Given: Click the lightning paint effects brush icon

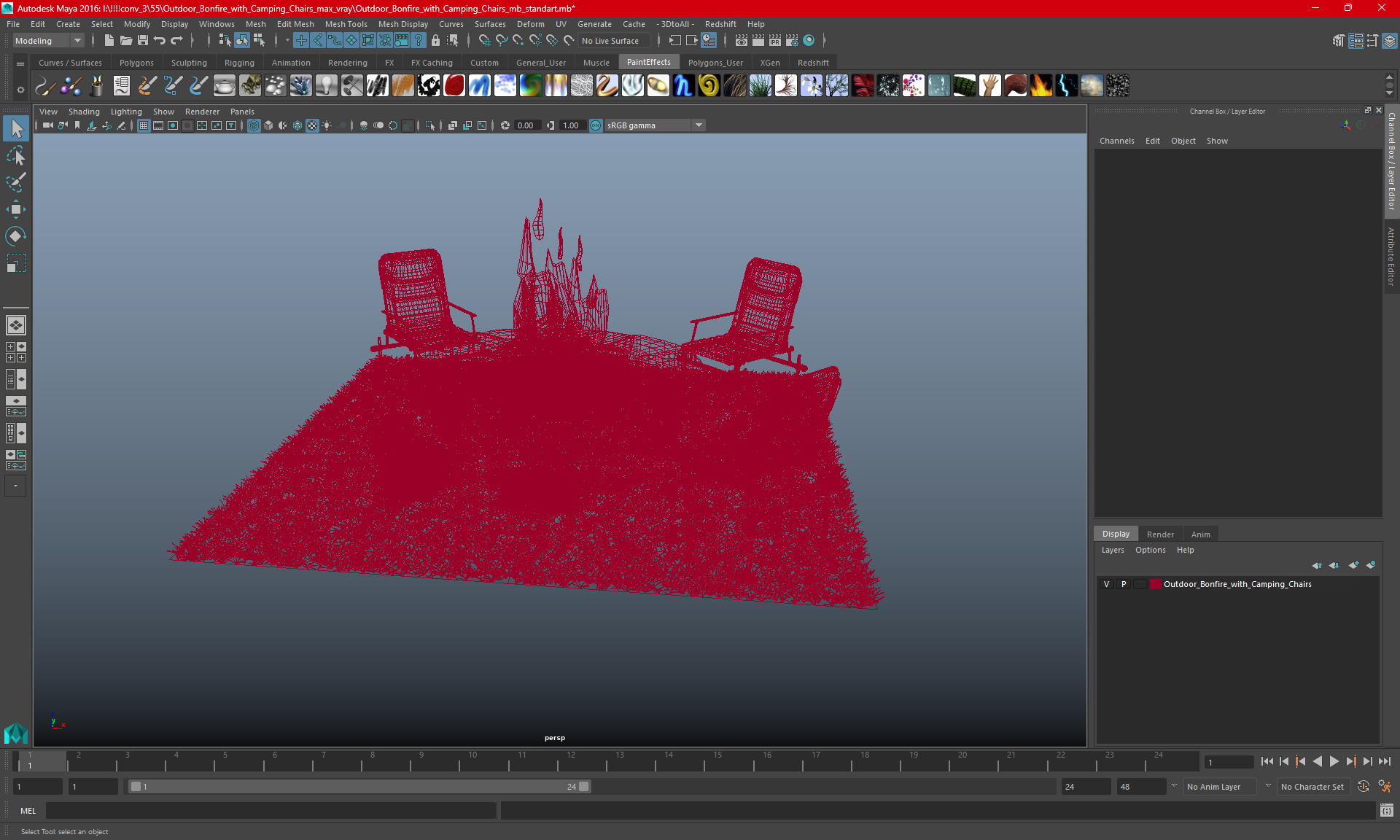Looking at the screenshot, I should pos(1066,86).
